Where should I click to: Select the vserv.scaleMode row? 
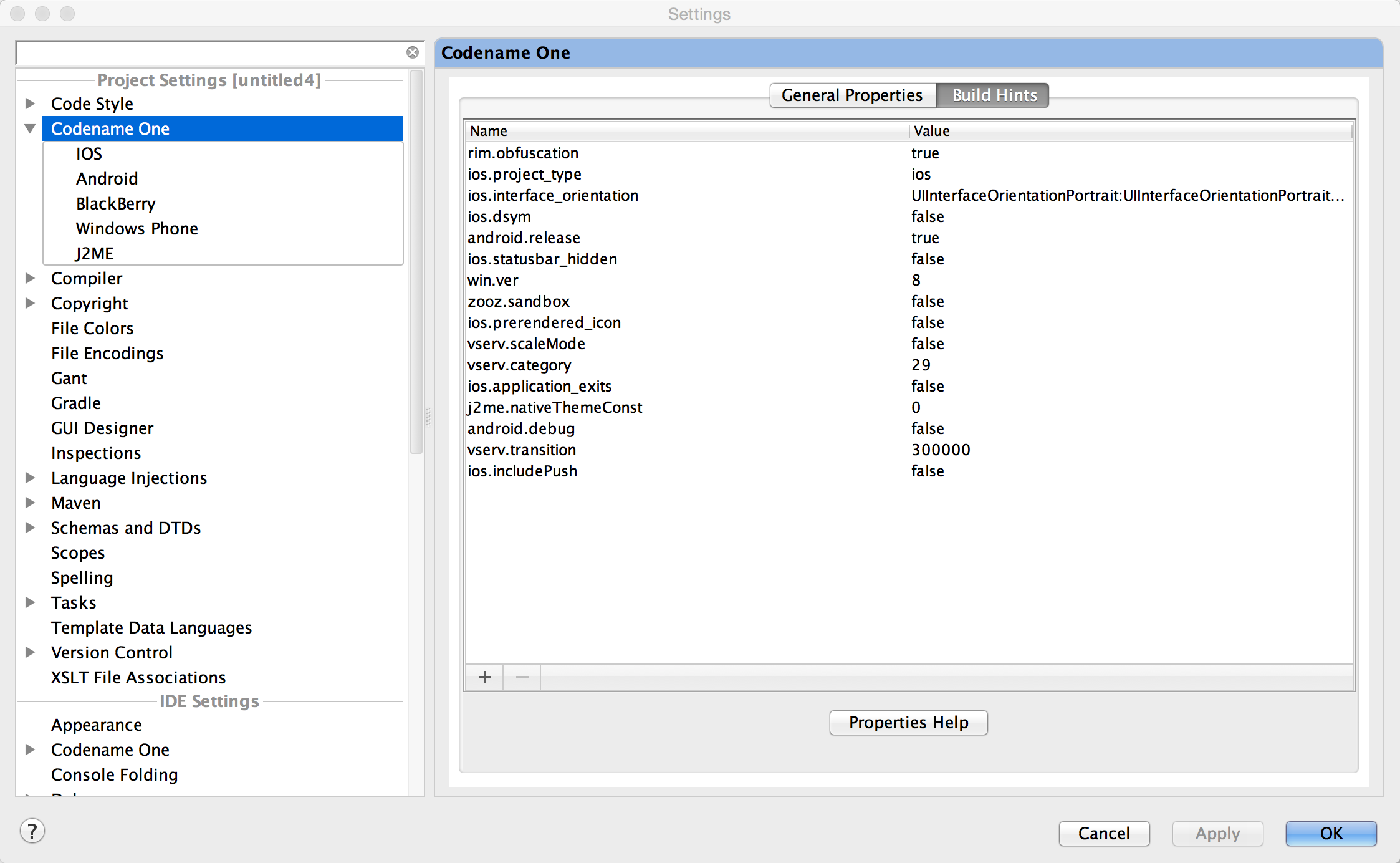[x=909, y=344]
